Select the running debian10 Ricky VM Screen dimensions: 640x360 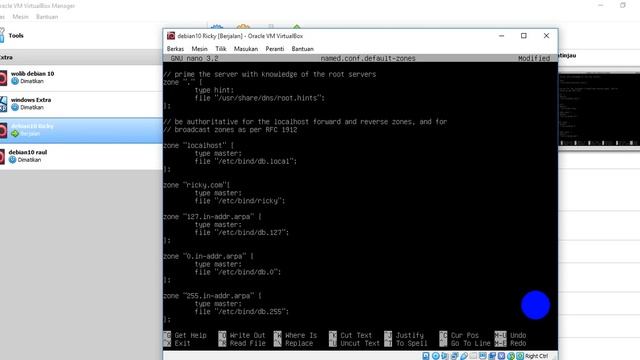[81, 130]
